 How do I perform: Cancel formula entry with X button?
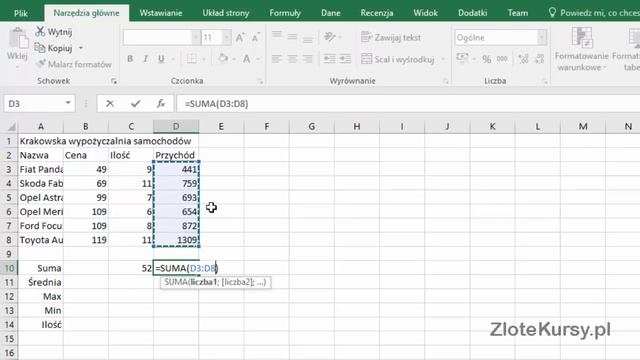[x=110, y=104]
